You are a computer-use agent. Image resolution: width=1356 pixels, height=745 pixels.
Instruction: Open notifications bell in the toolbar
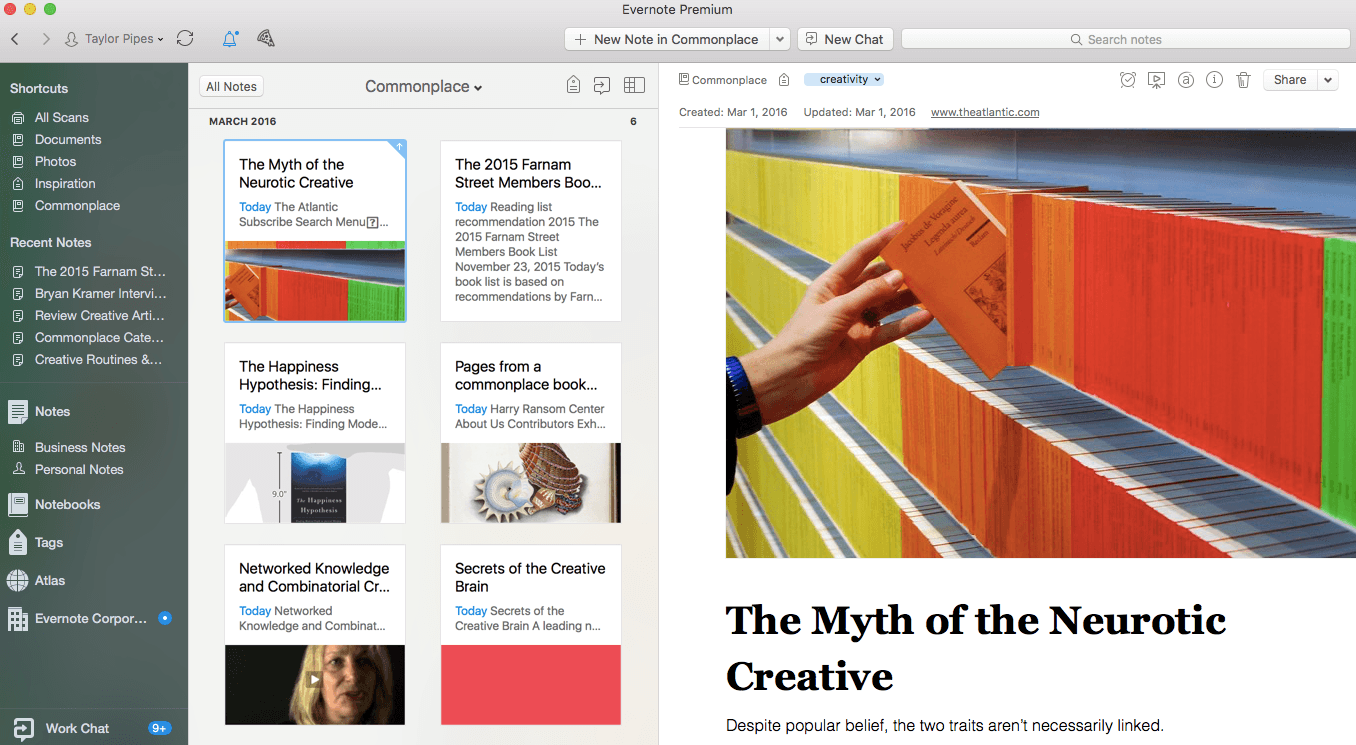pos(230,39)
